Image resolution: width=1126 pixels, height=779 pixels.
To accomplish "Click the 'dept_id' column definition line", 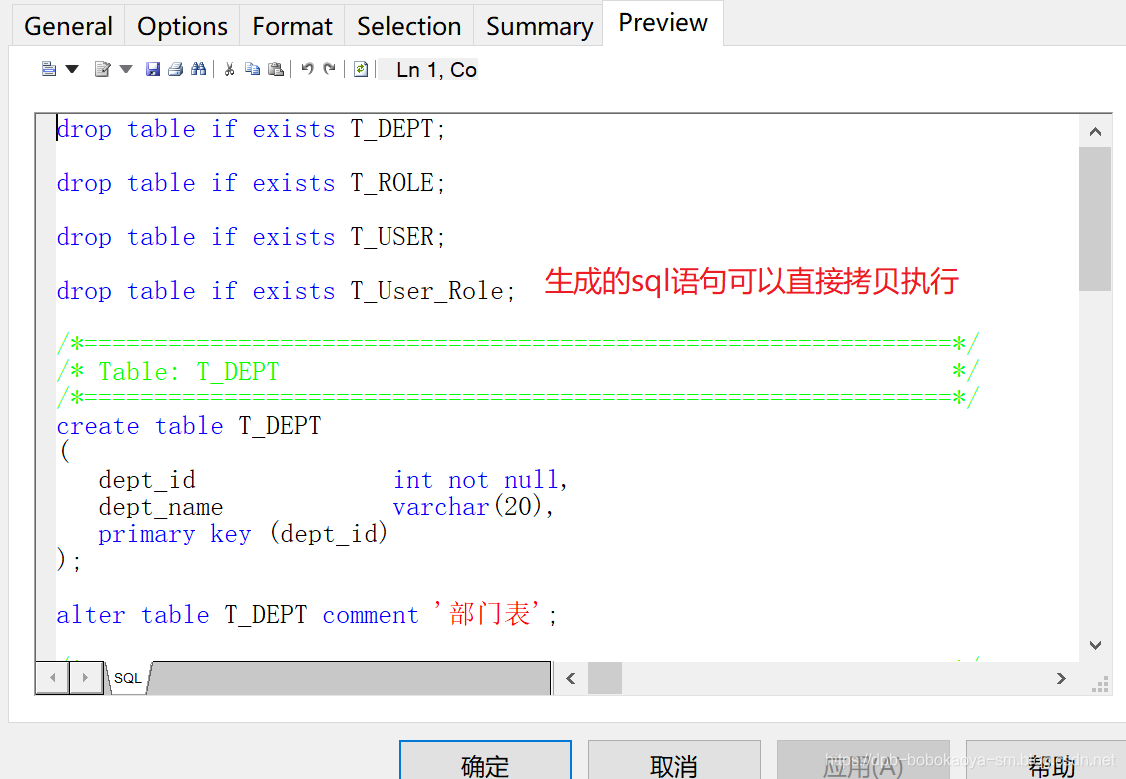I will 333,480.
